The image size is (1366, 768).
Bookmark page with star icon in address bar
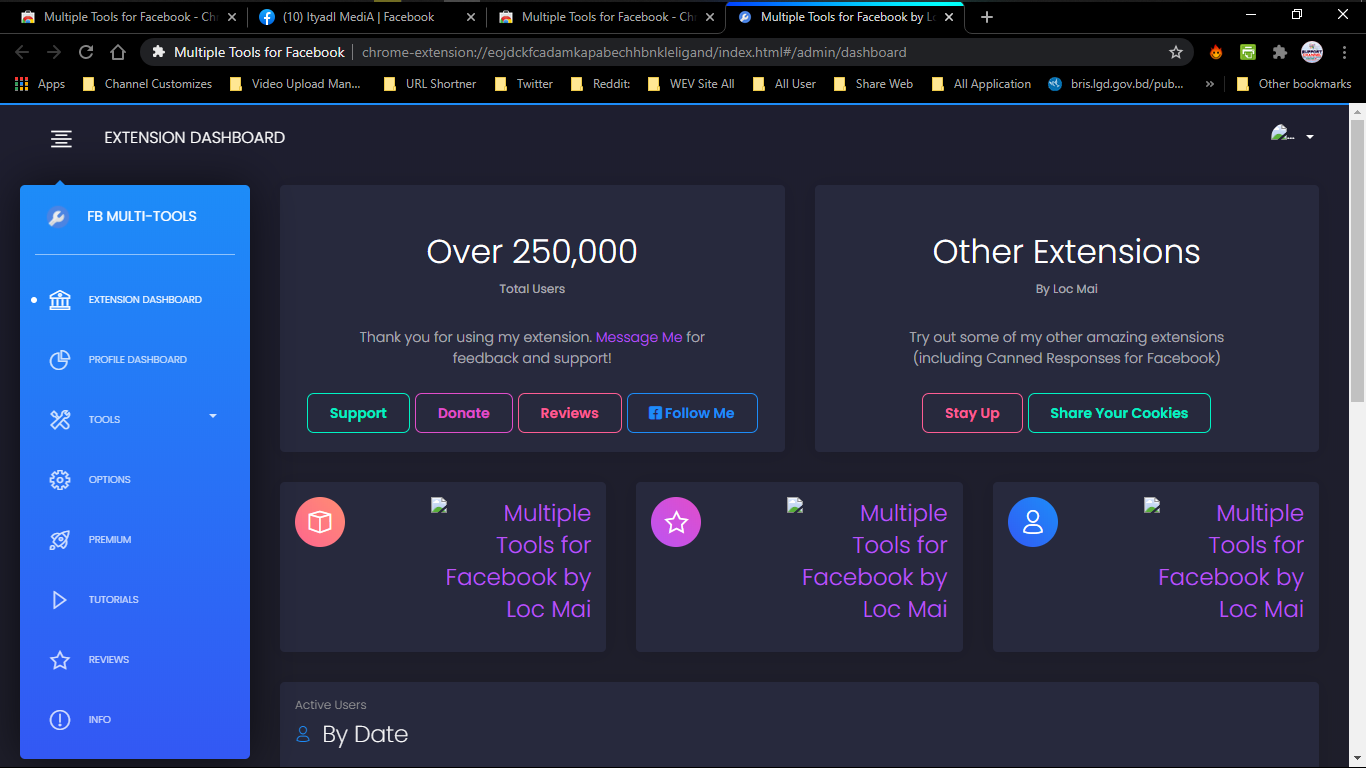tap(1176, 52)
